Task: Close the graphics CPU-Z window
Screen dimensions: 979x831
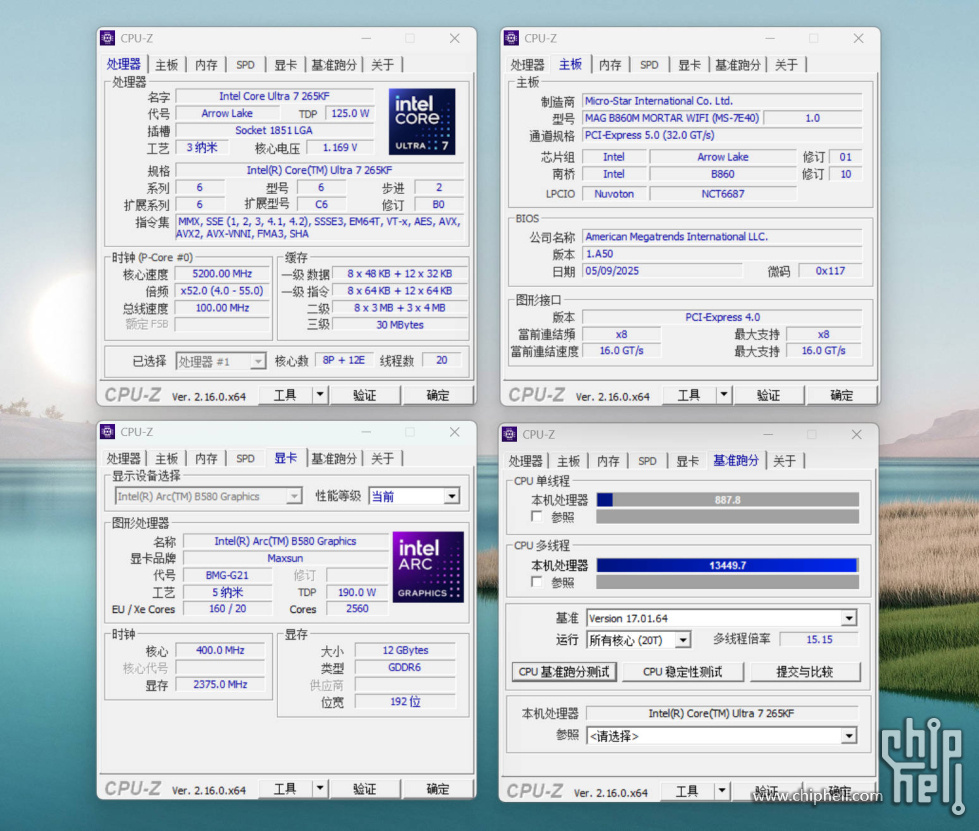Action: click(x=455, y=431)
